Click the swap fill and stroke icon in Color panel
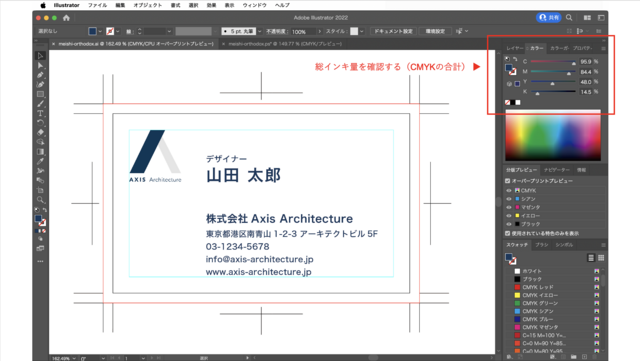 [515, 59]
